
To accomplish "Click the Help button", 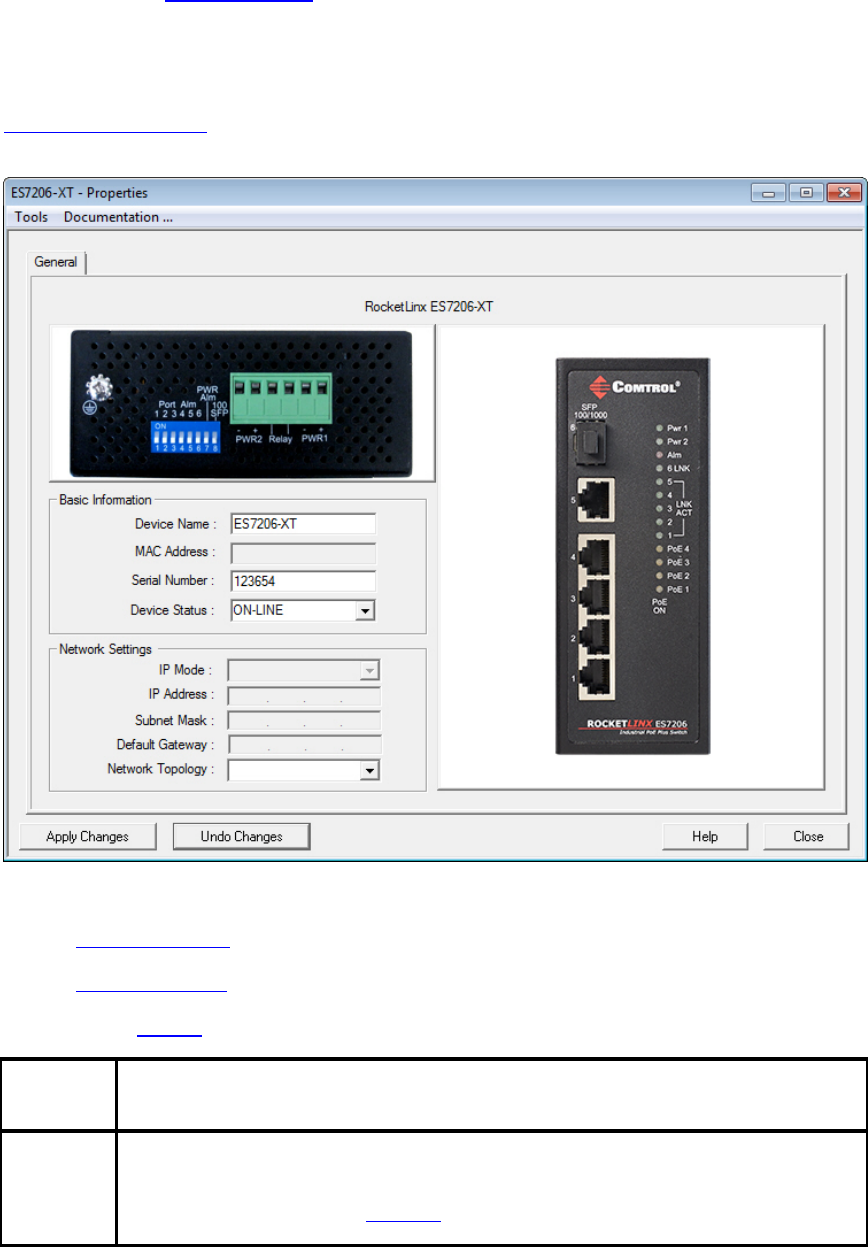I will point(705,836).
